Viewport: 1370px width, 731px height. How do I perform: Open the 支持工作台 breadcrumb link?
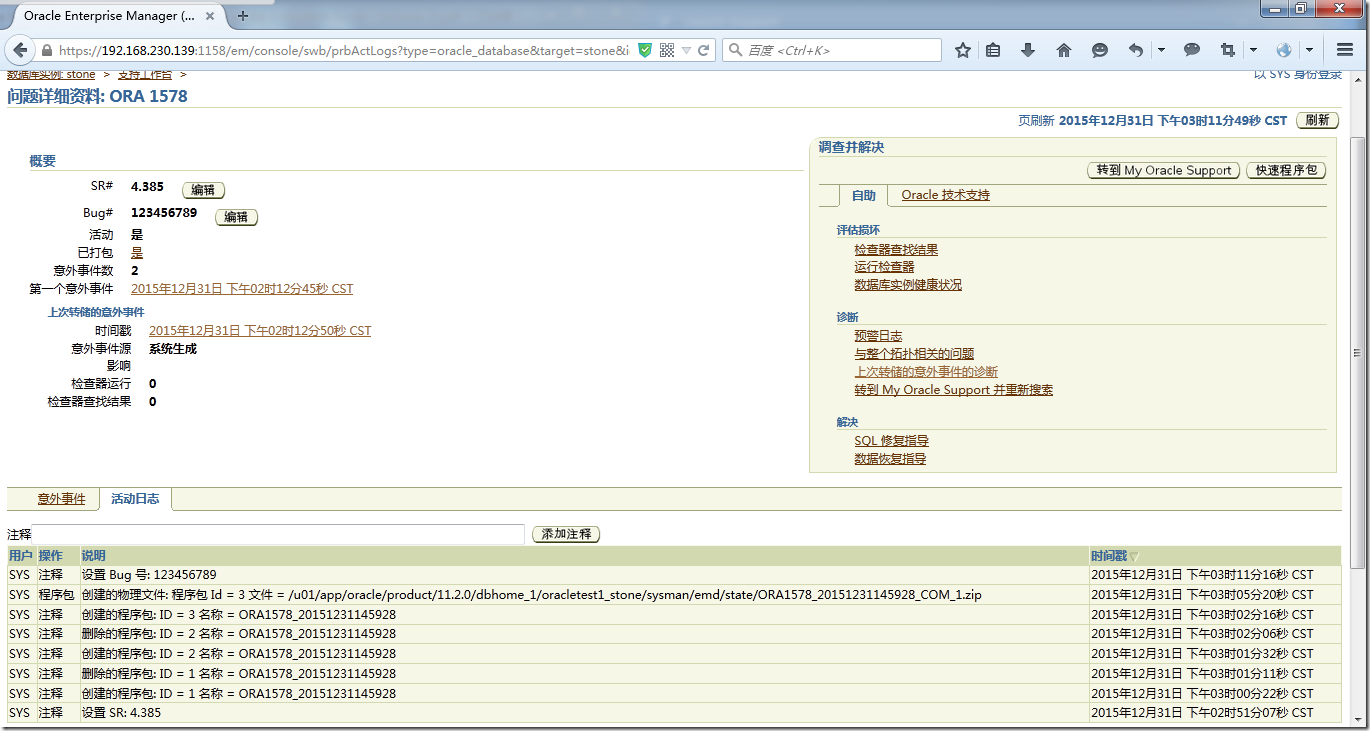coord(145,74)
